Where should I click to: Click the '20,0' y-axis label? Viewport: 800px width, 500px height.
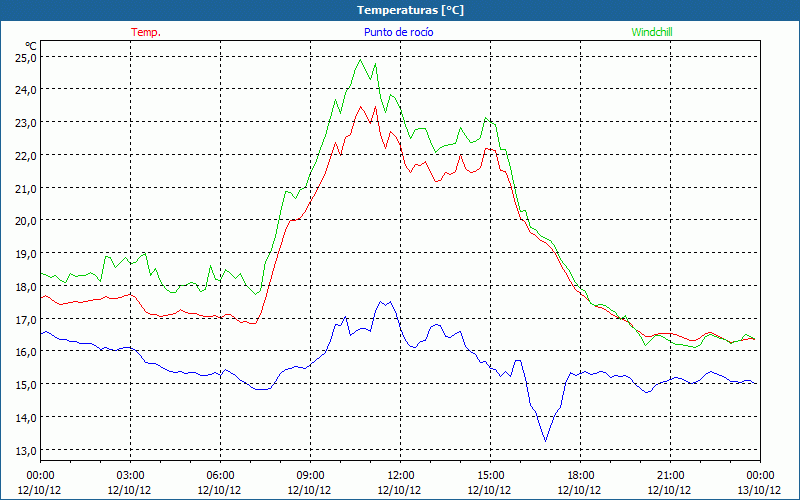(26, 221)
